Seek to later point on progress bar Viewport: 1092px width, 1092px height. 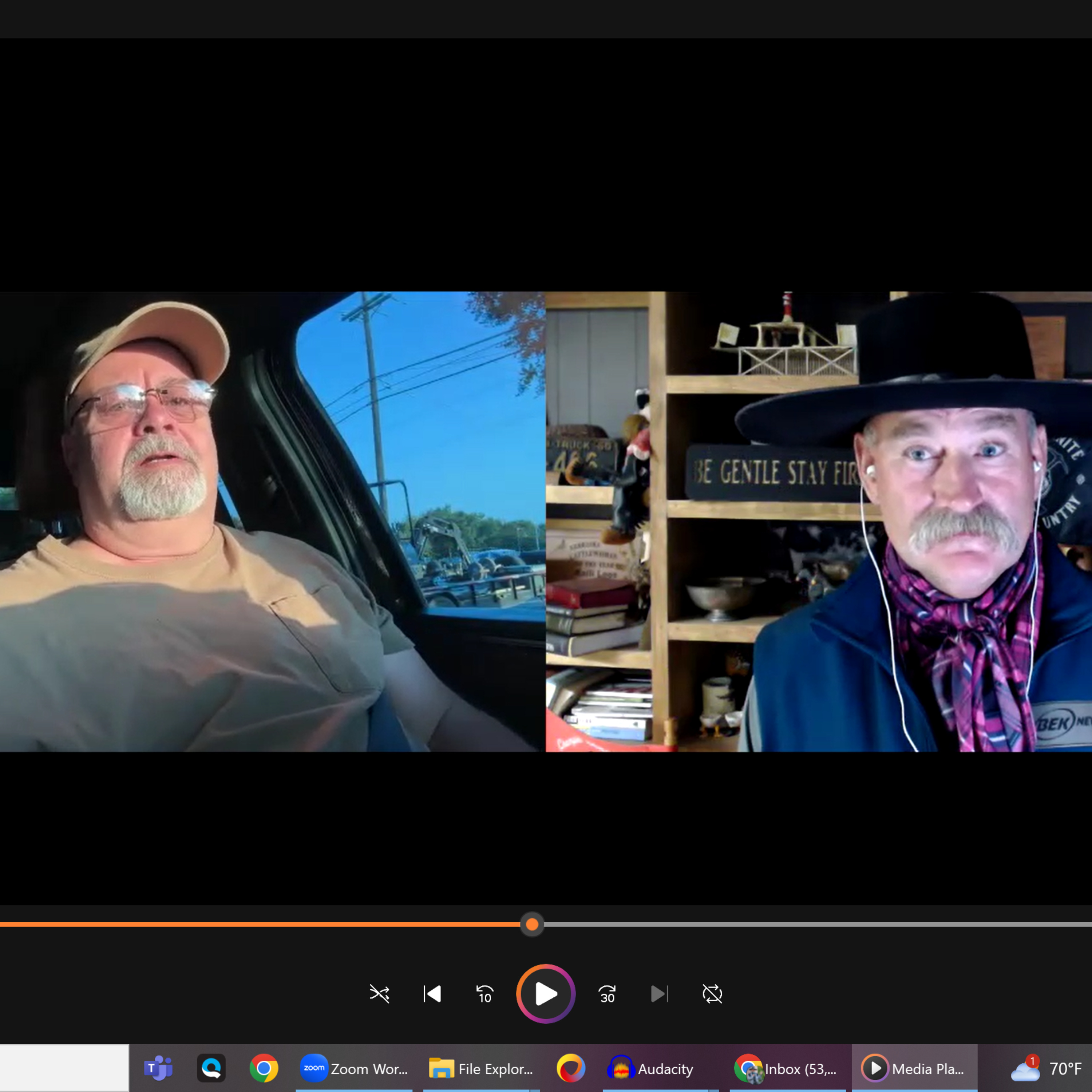click(791, 924)
